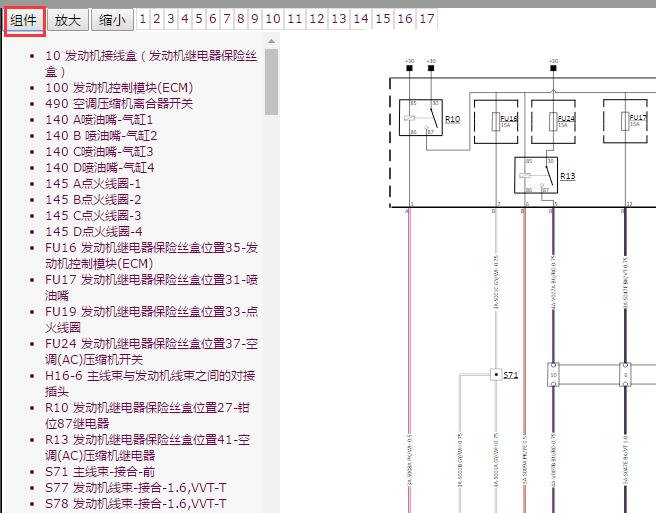Open page tab 10
Image resolution: width=656 pixels, height=513 pixels.
click(x=273, y=19)
